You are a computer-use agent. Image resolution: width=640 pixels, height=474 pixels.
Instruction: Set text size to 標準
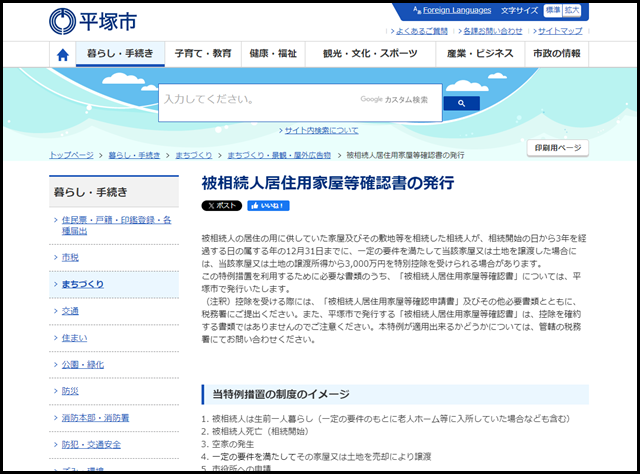[x=553, y=10]
